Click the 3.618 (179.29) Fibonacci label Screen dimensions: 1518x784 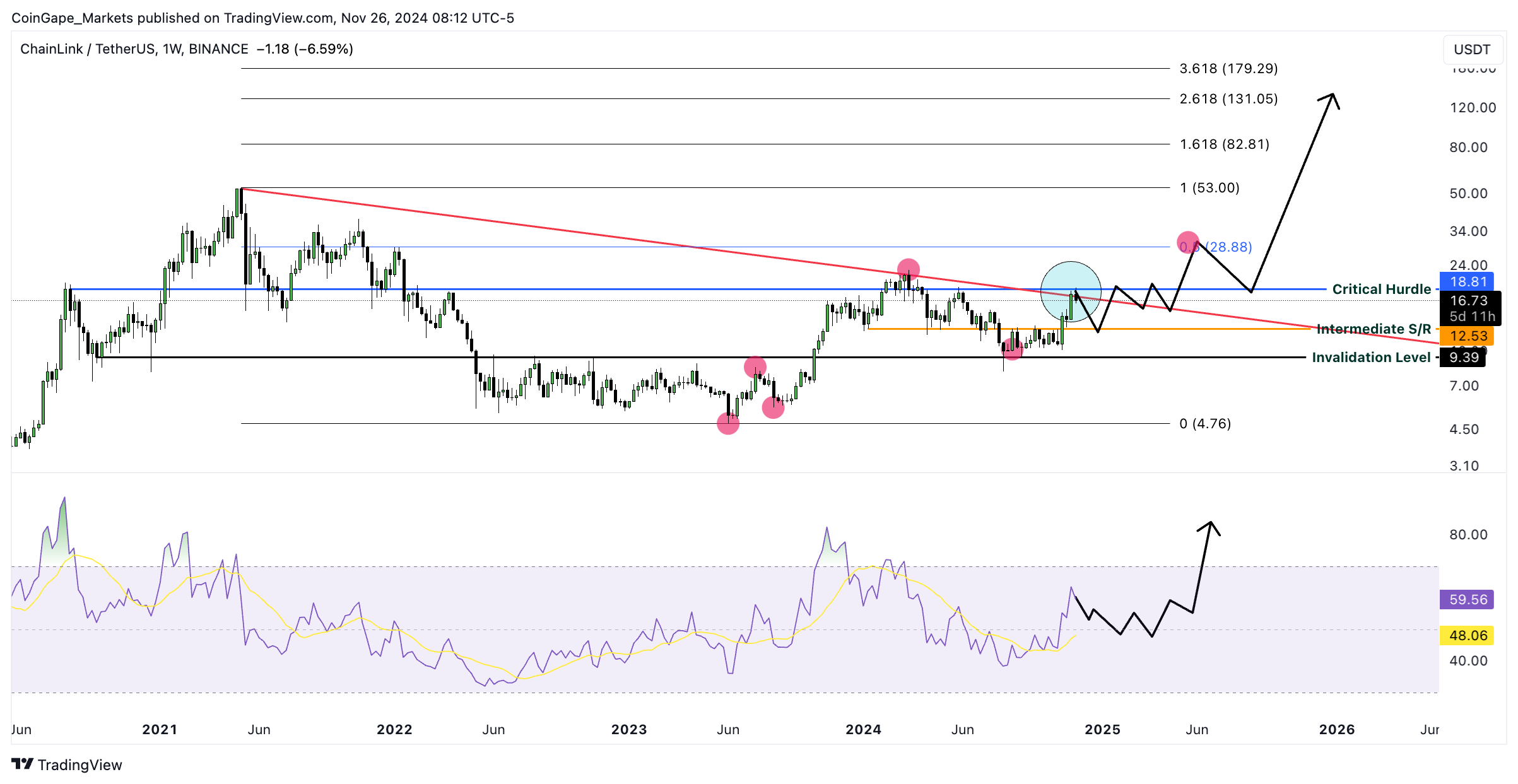pyautogui.click(x=1228, y=68)
